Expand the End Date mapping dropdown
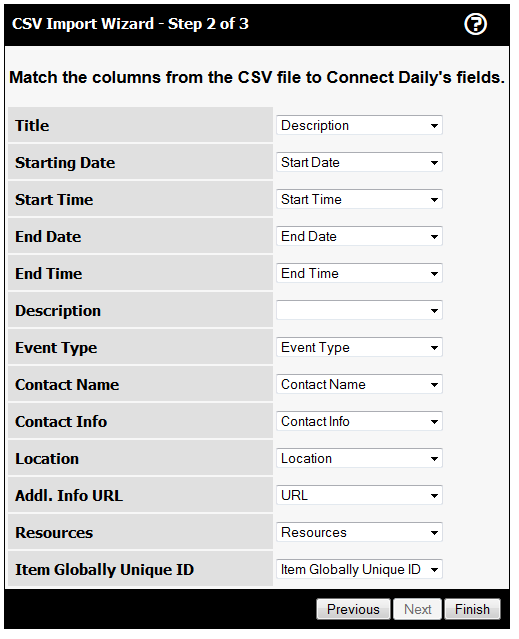 coord(359,236)
